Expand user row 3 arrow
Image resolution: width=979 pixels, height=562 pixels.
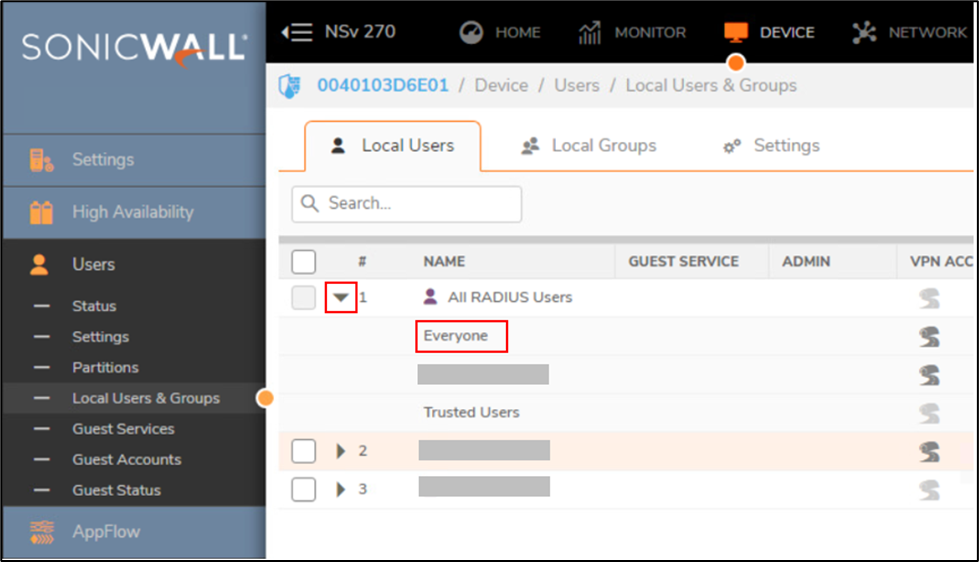click(x=341, y=489)
